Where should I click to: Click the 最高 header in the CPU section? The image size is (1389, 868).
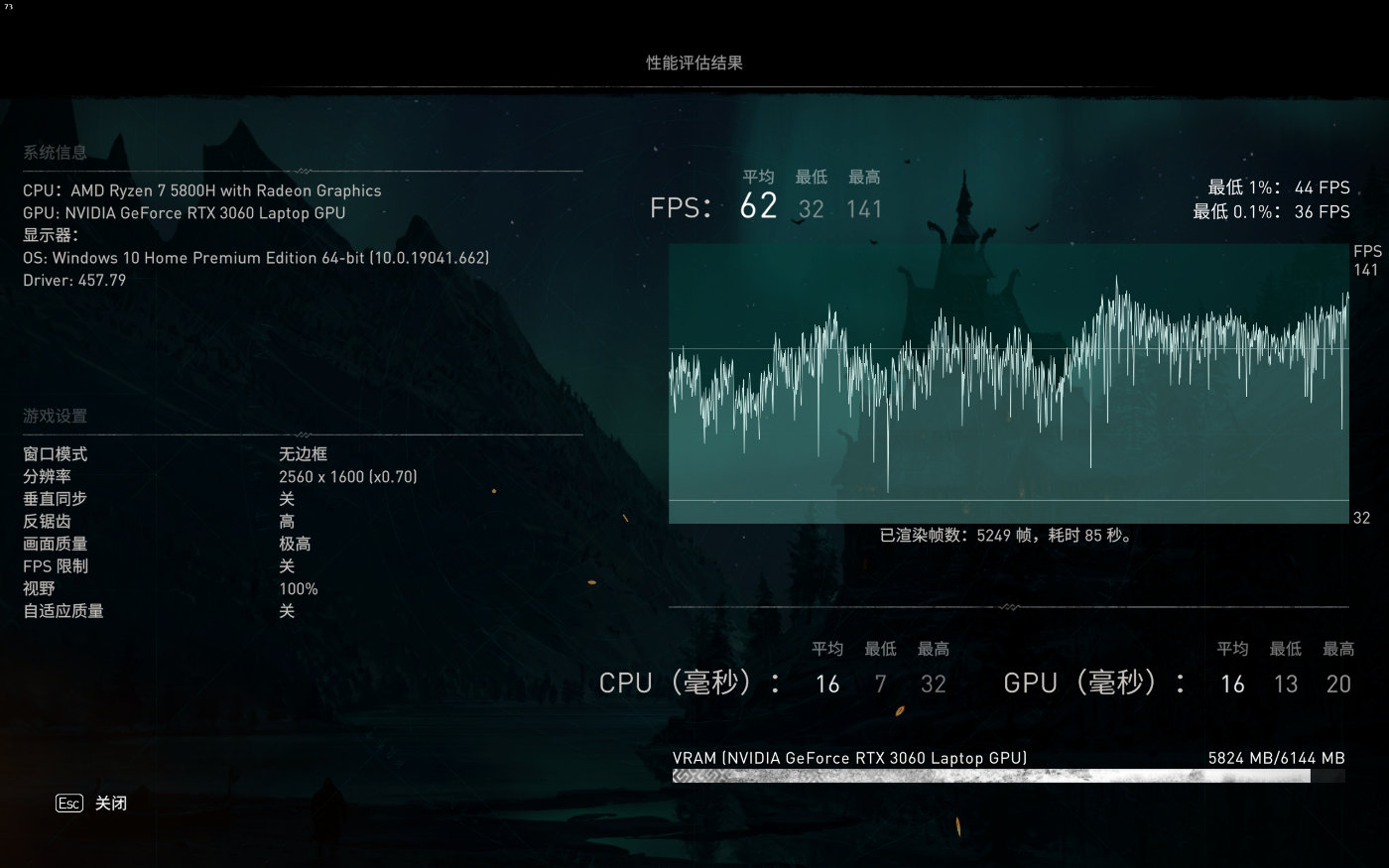pyautogui.click(x=934, y=650)
